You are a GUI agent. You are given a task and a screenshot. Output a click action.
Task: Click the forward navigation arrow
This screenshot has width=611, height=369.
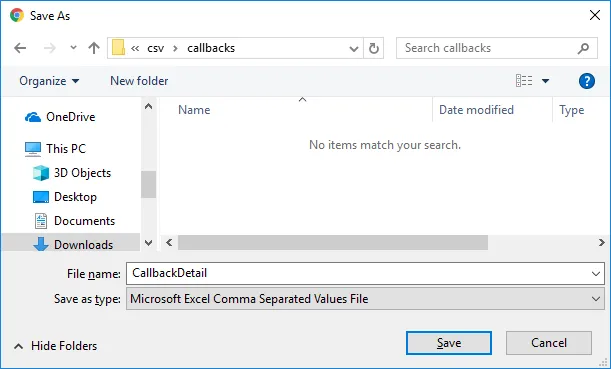pyautogui.click(x=50, y=48)
